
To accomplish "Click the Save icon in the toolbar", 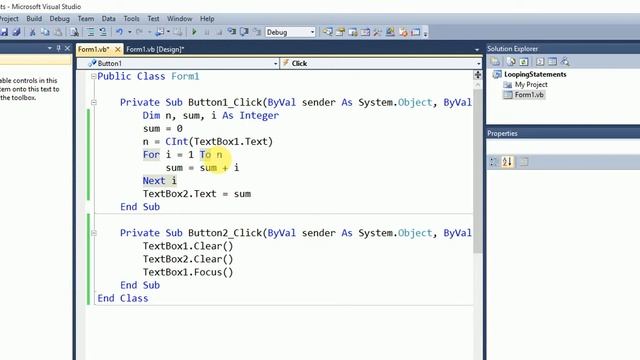I will [x=4, y=32].
